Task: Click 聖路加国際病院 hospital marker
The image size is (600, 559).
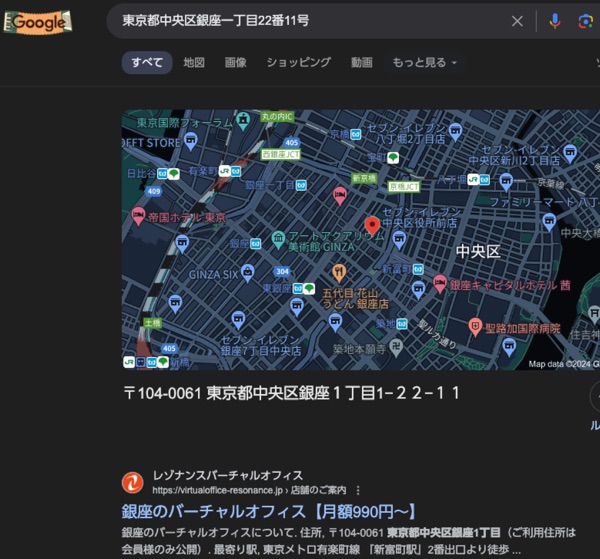Action: (475, 327)
